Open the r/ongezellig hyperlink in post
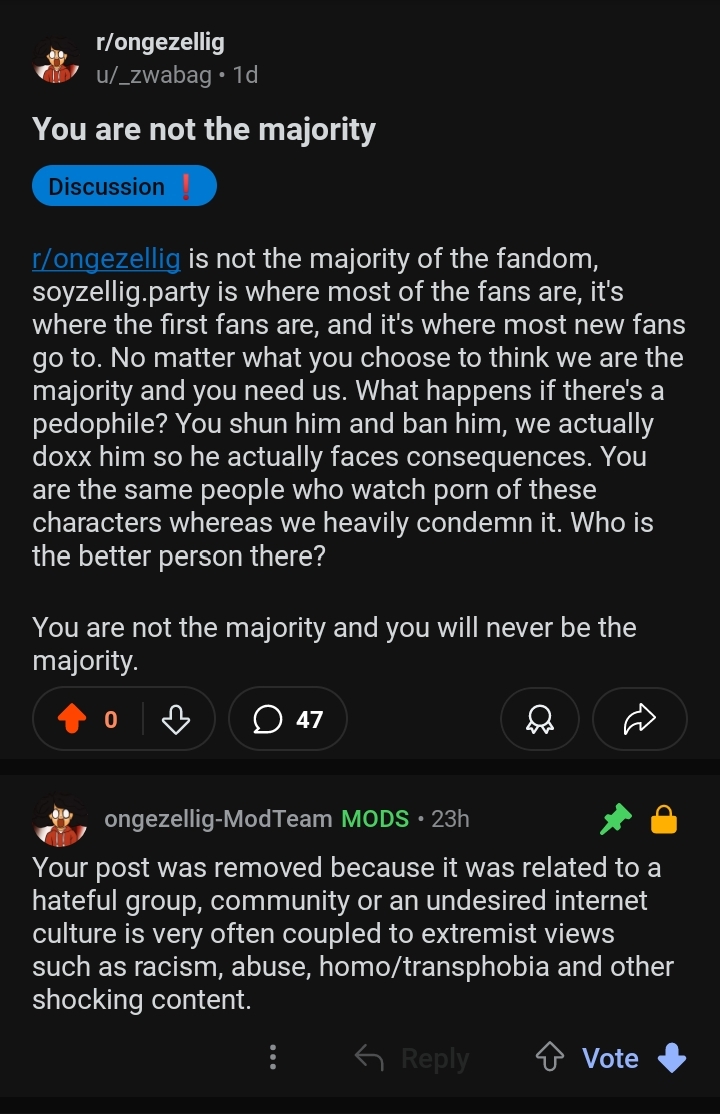This screenshot has height=1114, width=720. pos(106,260)
